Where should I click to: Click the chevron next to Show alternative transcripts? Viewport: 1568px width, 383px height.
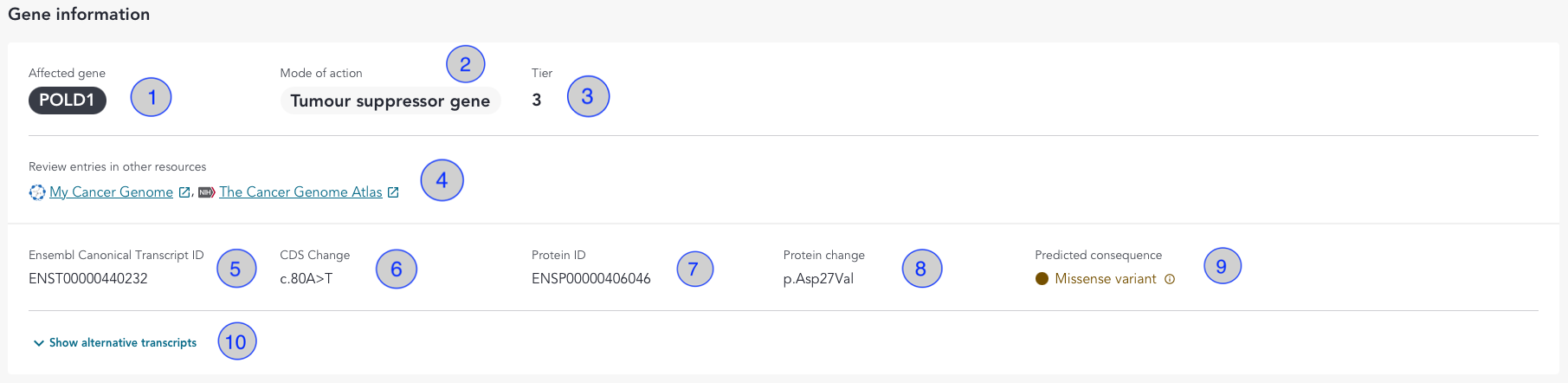(38, 343)
